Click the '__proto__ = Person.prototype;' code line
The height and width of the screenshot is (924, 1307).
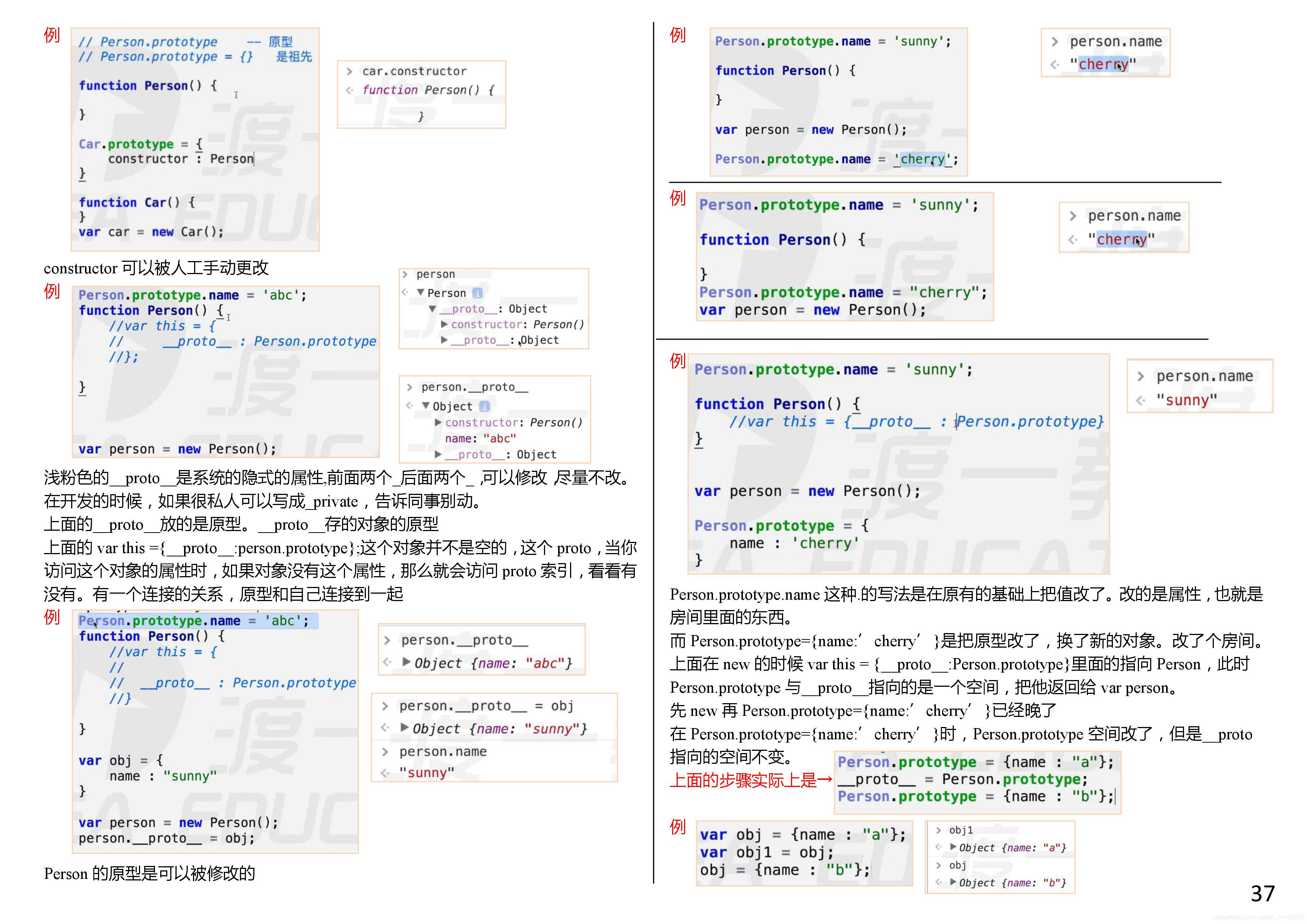click(963, 779)
